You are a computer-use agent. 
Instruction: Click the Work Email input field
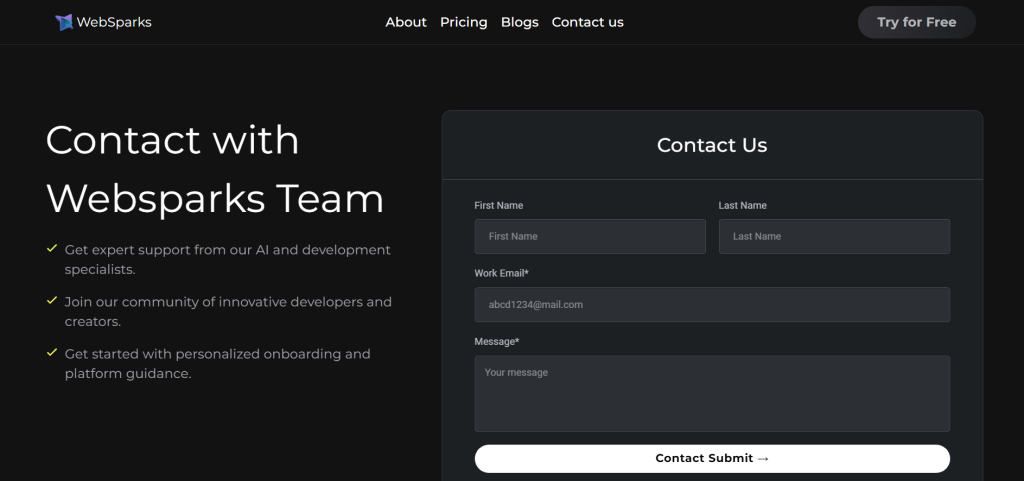point(712,305)
